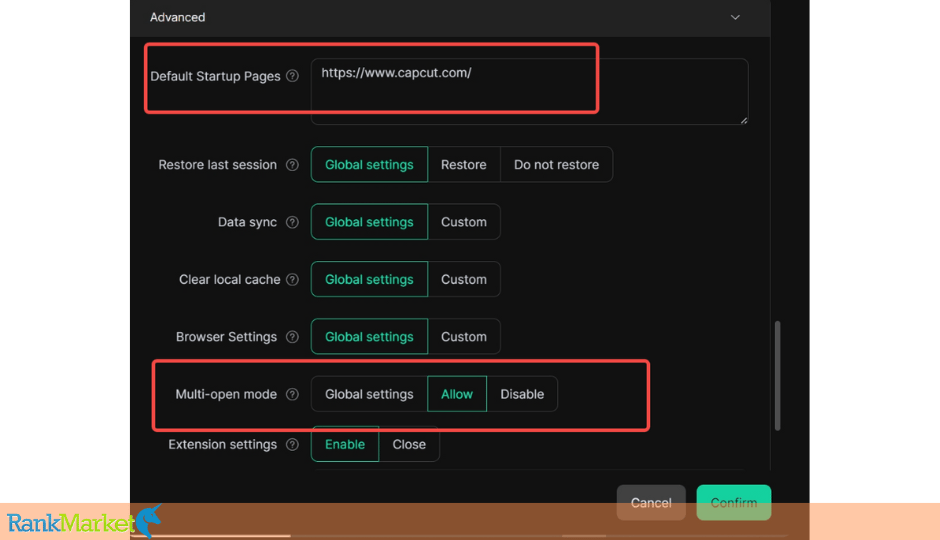Screen dimensions: 940x540
Task: Open help icon for Default Startup Pages
Action: point(292,76)
